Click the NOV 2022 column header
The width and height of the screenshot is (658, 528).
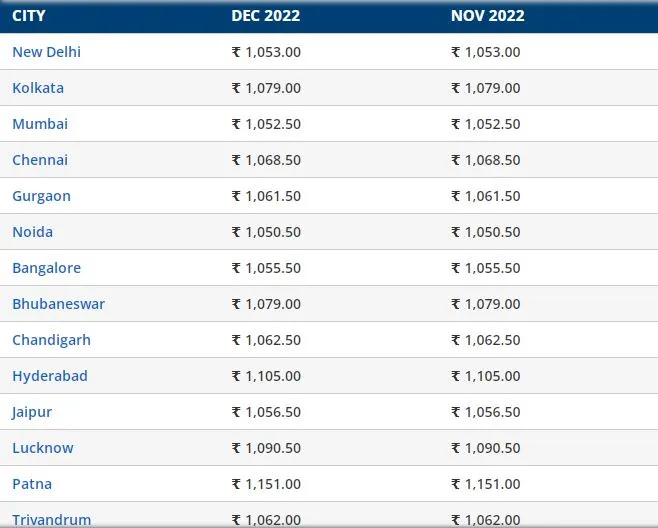pyautogui.click(x=487, y=16)
